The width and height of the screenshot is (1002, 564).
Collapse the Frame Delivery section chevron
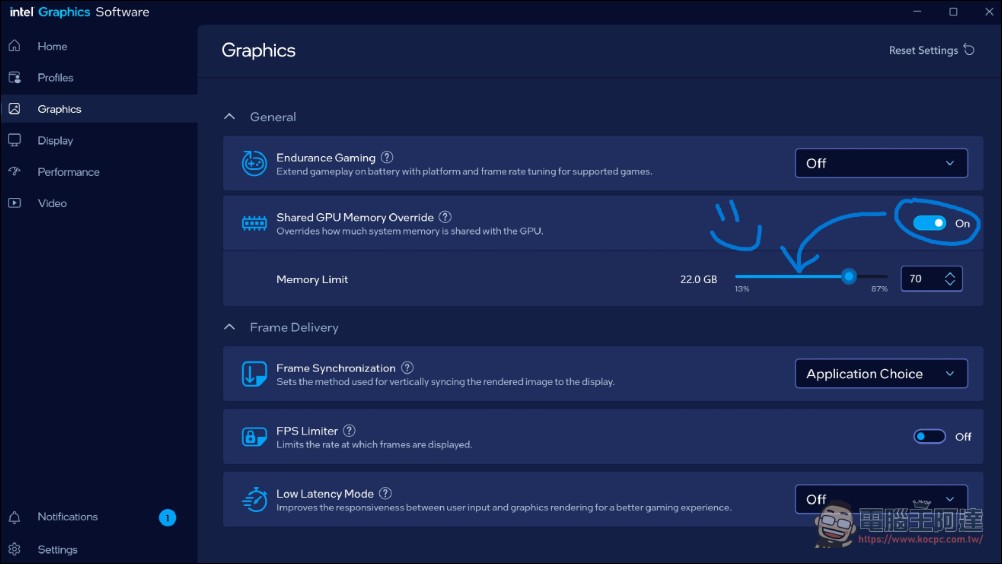point(229,327)
